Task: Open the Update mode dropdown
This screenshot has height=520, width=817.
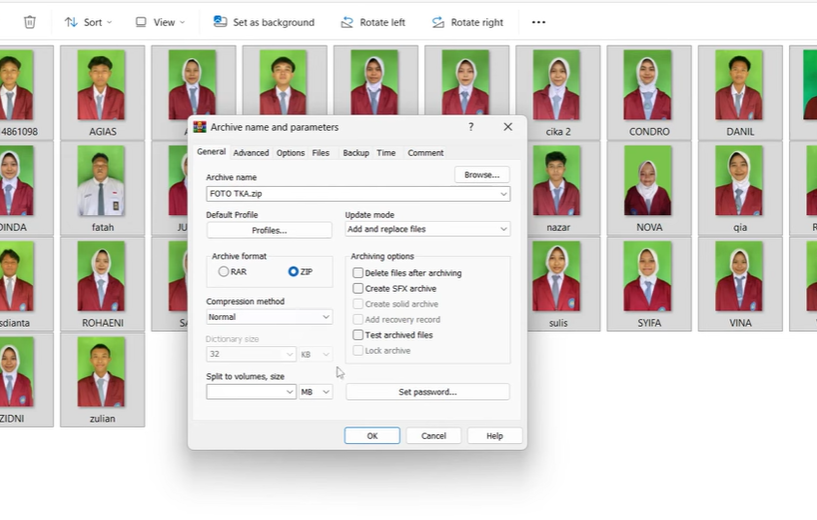Action: coord(428,229)
